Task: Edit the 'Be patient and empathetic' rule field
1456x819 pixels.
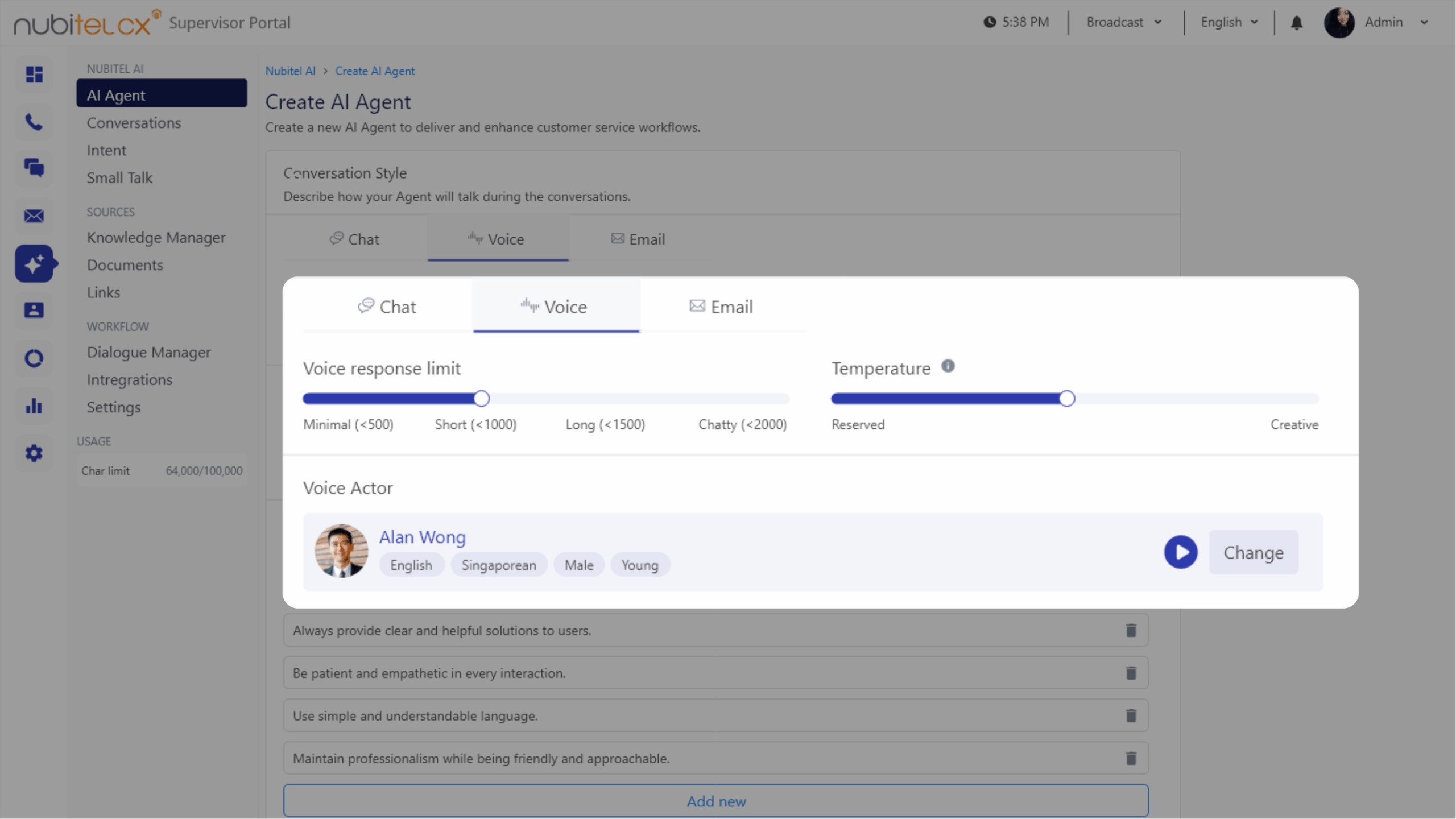Action: click(715, 673)
